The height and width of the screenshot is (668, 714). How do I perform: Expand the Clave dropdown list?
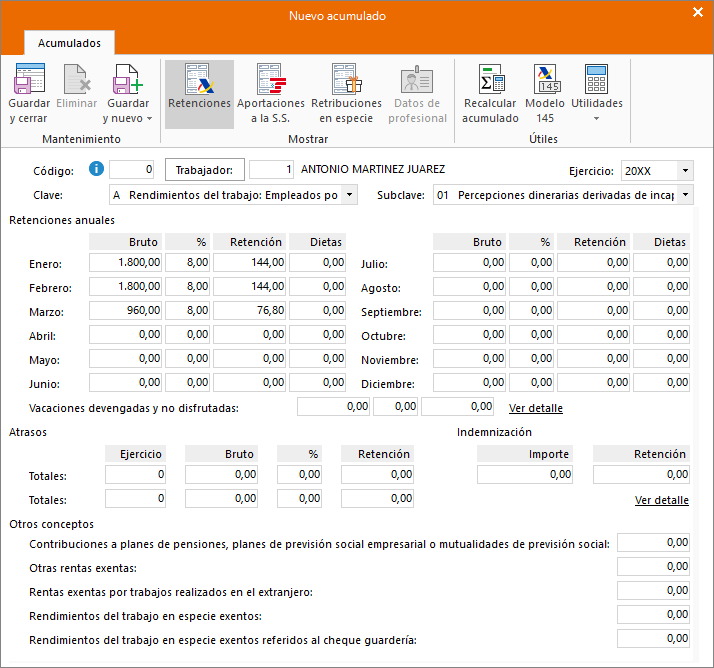pos(349,195)
